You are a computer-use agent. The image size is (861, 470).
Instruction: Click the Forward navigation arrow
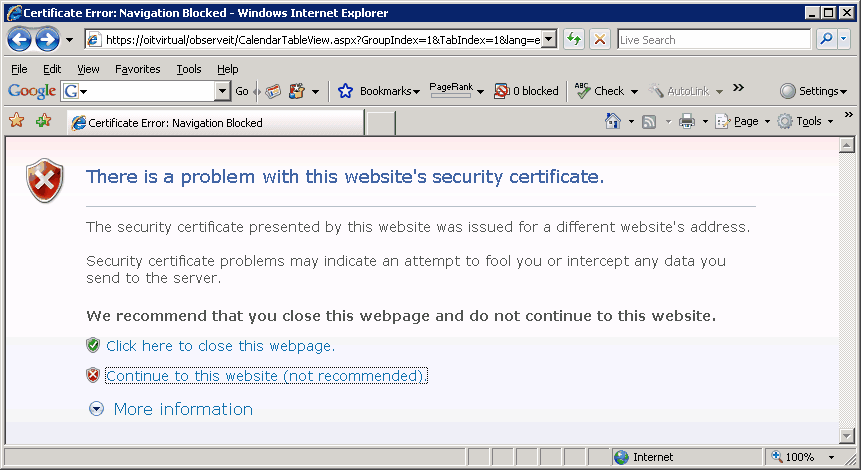click(x=47, y=40)
